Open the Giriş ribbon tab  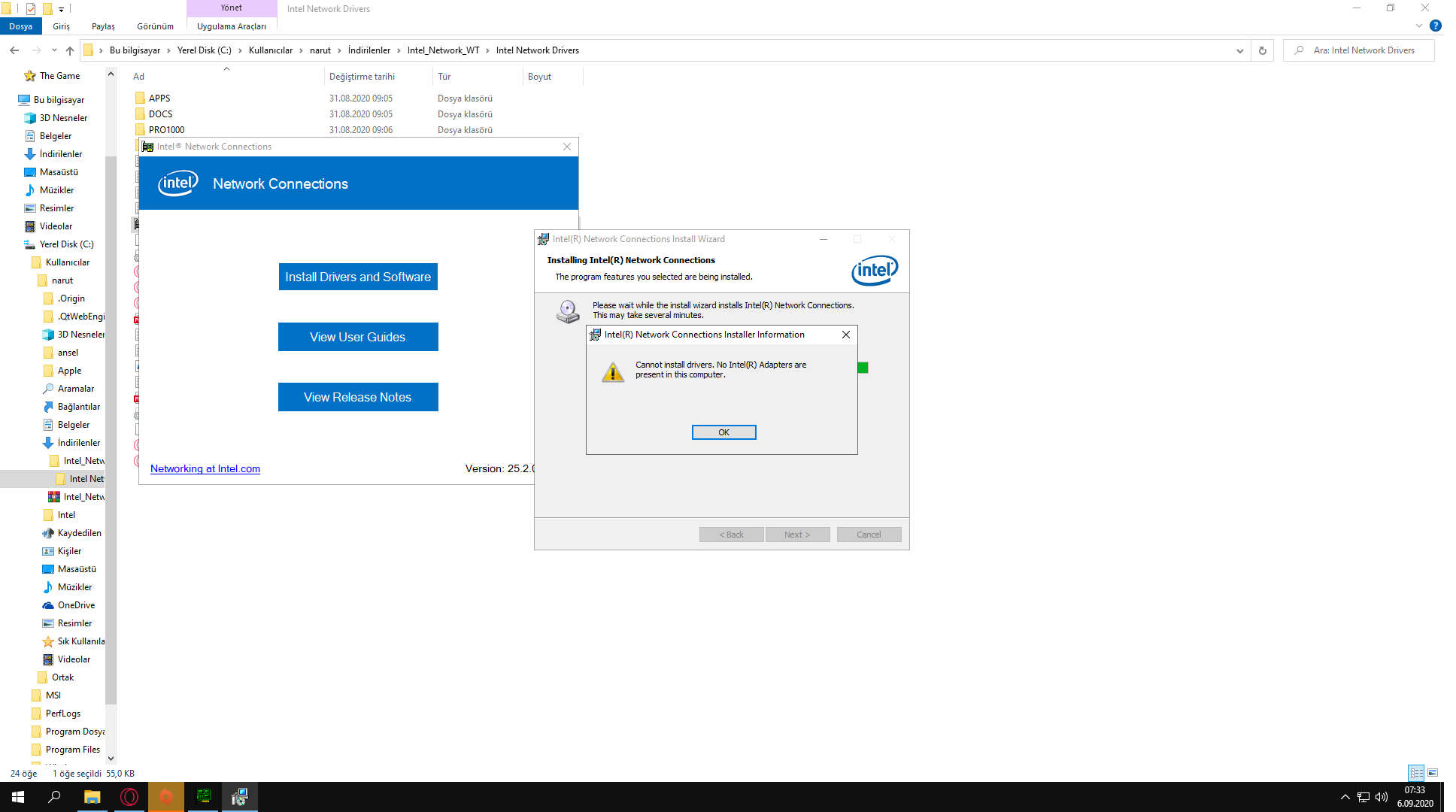[x=62, y=26]
